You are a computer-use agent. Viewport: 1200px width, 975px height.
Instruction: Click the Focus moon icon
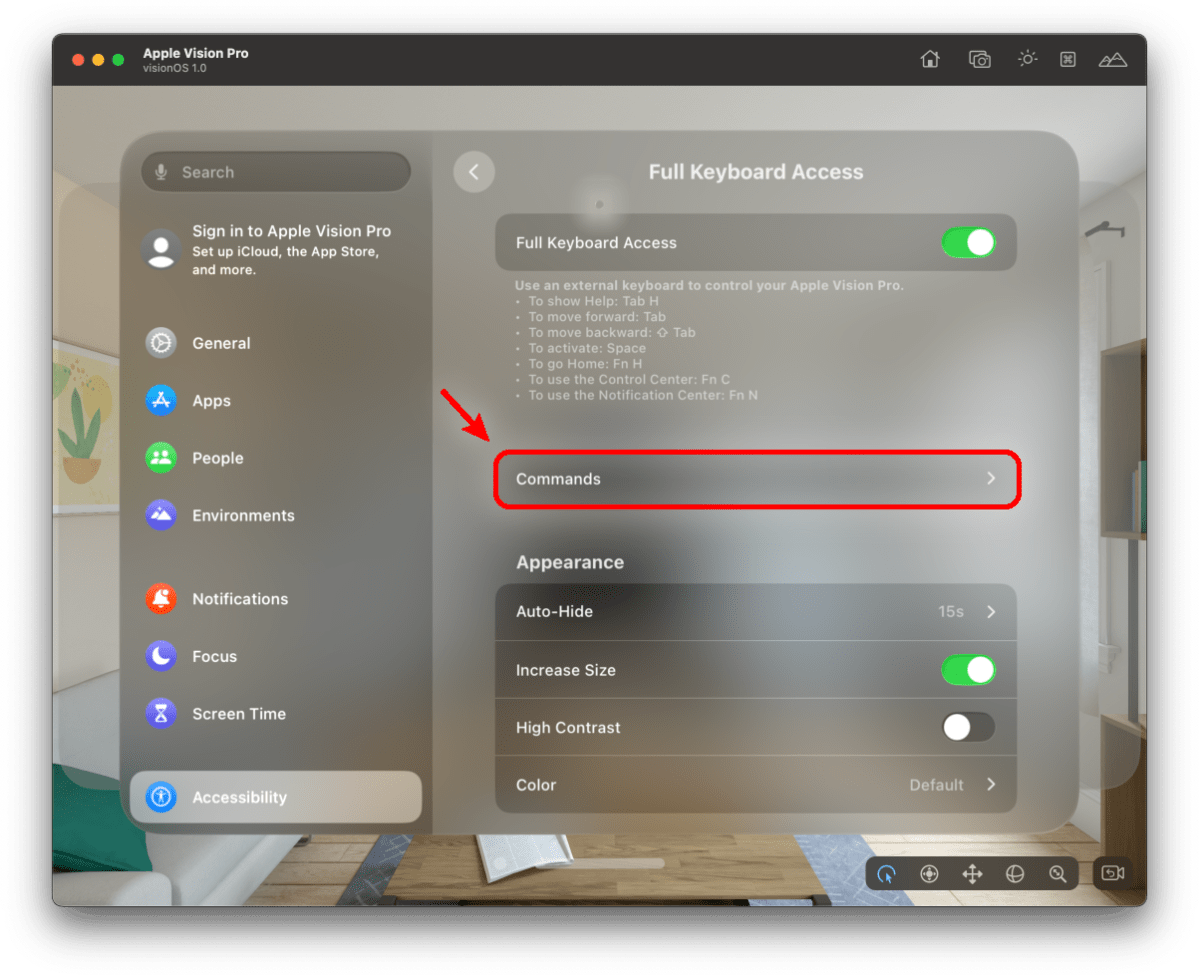coord(160,656)
